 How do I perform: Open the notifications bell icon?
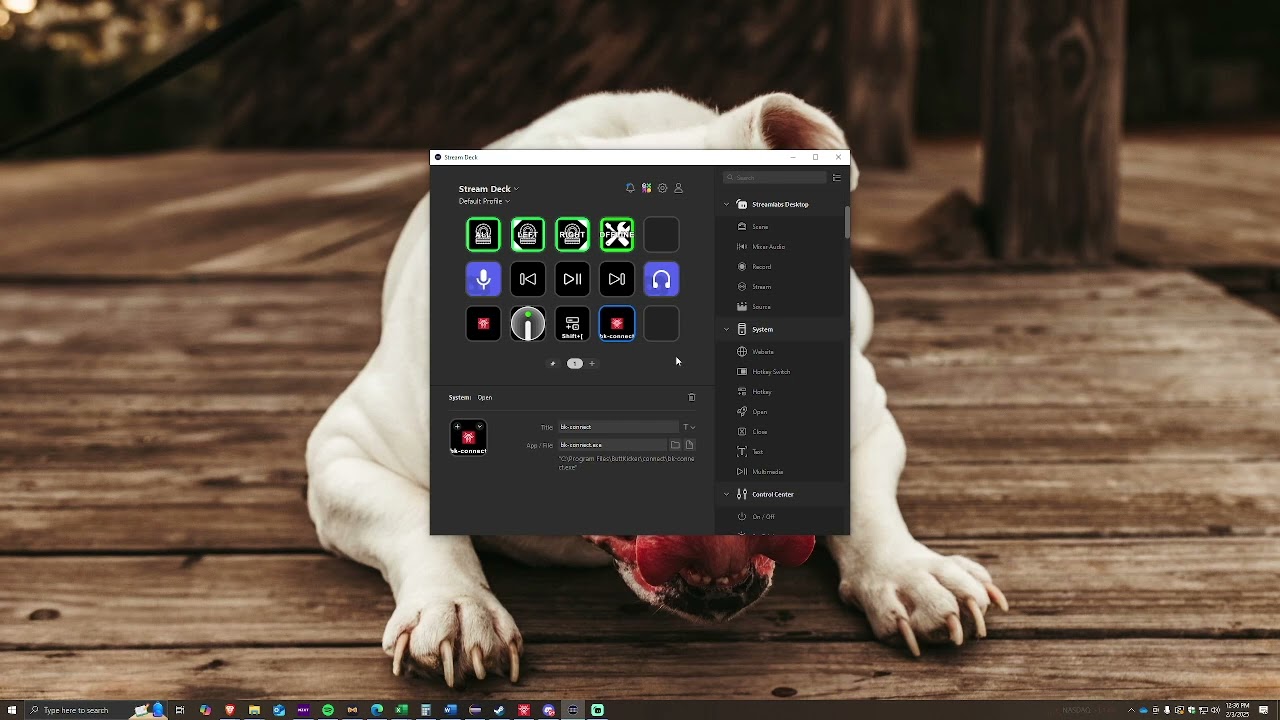click(x=630, y=188)
